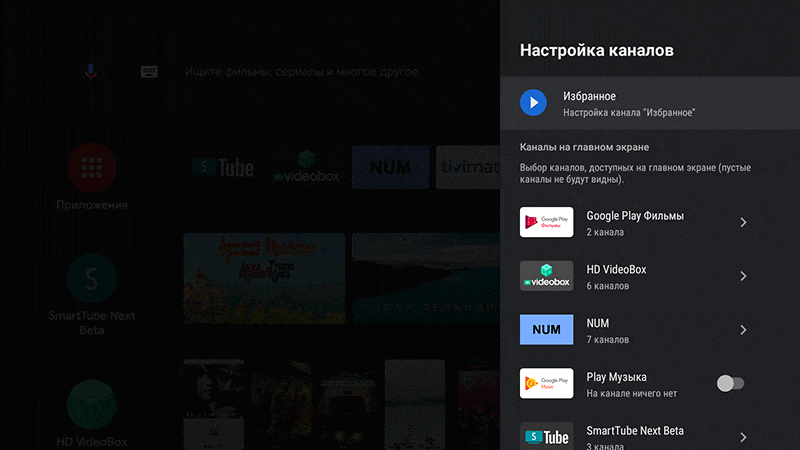Click the NUM logo icon in the channel list

[546, 330]
